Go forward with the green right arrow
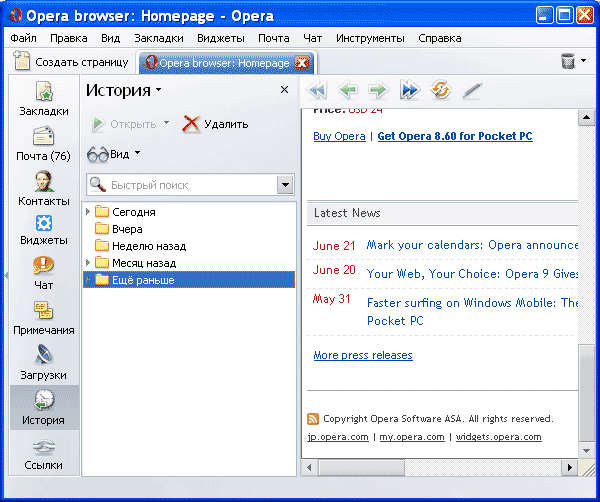Screen dimensions: 600x502 tap(378, 90)
